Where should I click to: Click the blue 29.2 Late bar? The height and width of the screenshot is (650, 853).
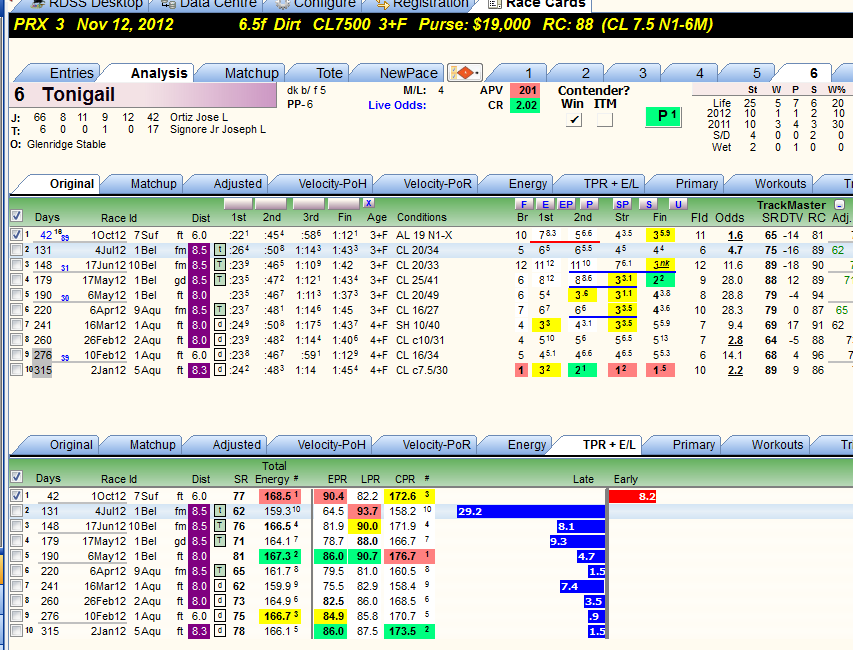(x=531, y=511)
